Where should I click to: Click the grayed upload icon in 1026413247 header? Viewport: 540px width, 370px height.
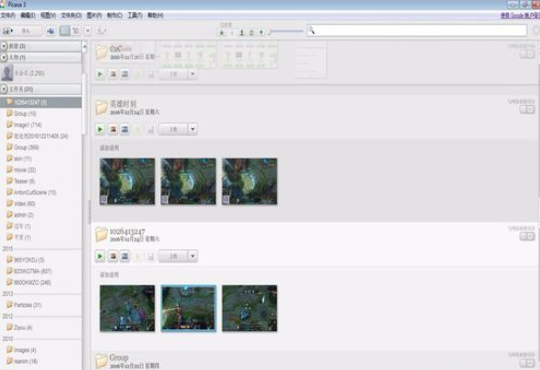(x=150, y=256)
